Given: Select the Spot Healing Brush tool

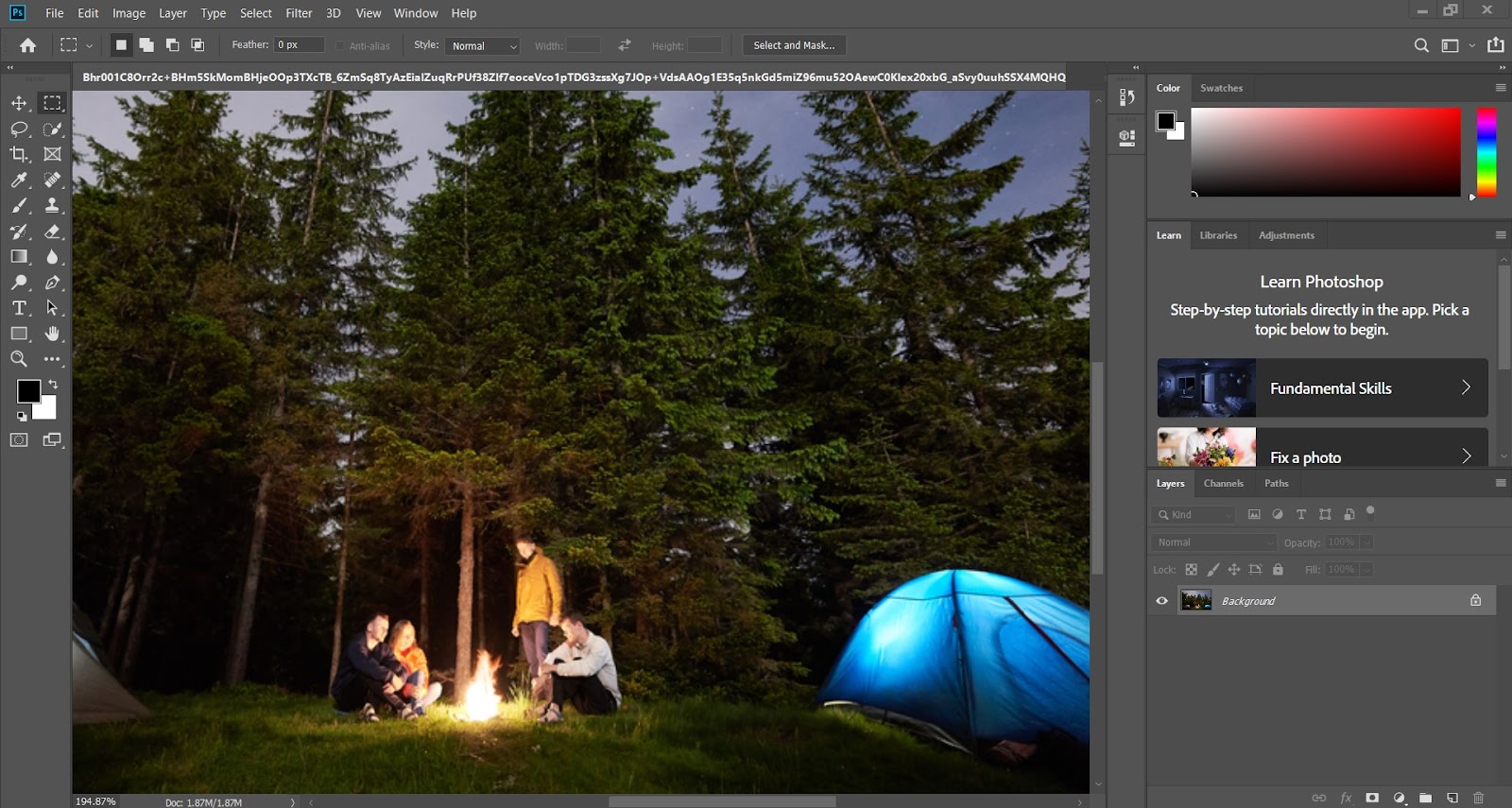Looking at the screenshot, I should click(52, 180).
